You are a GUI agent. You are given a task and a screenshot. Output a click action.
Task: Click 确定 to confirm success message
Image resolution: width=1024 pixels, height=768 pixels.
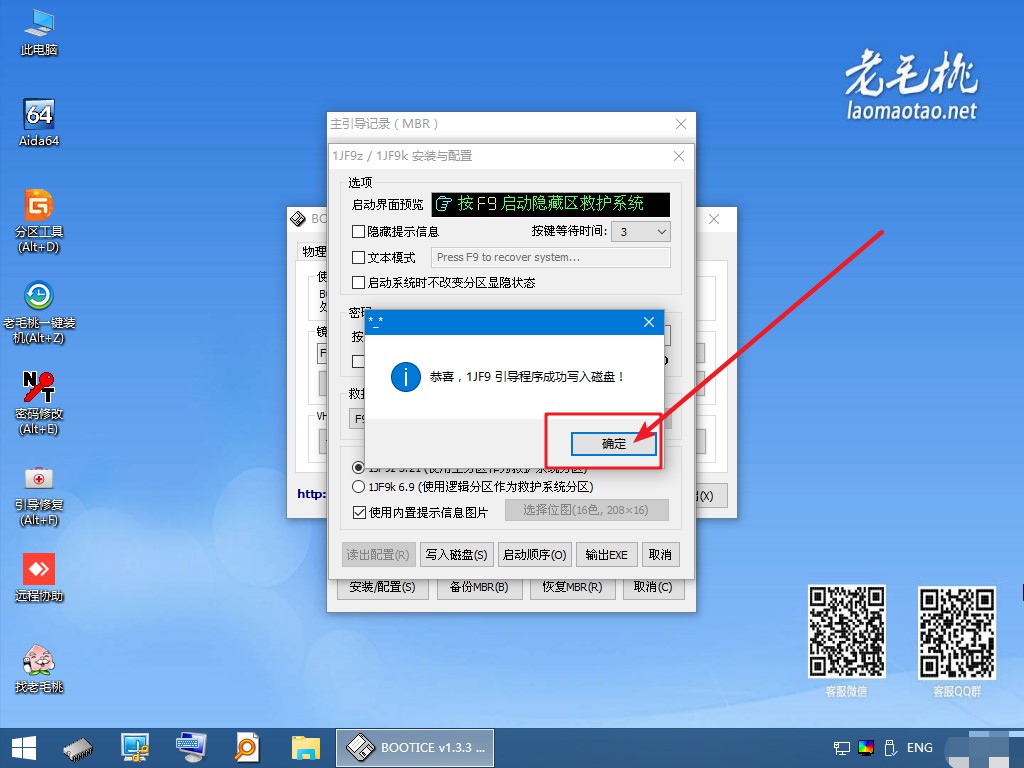613,444
